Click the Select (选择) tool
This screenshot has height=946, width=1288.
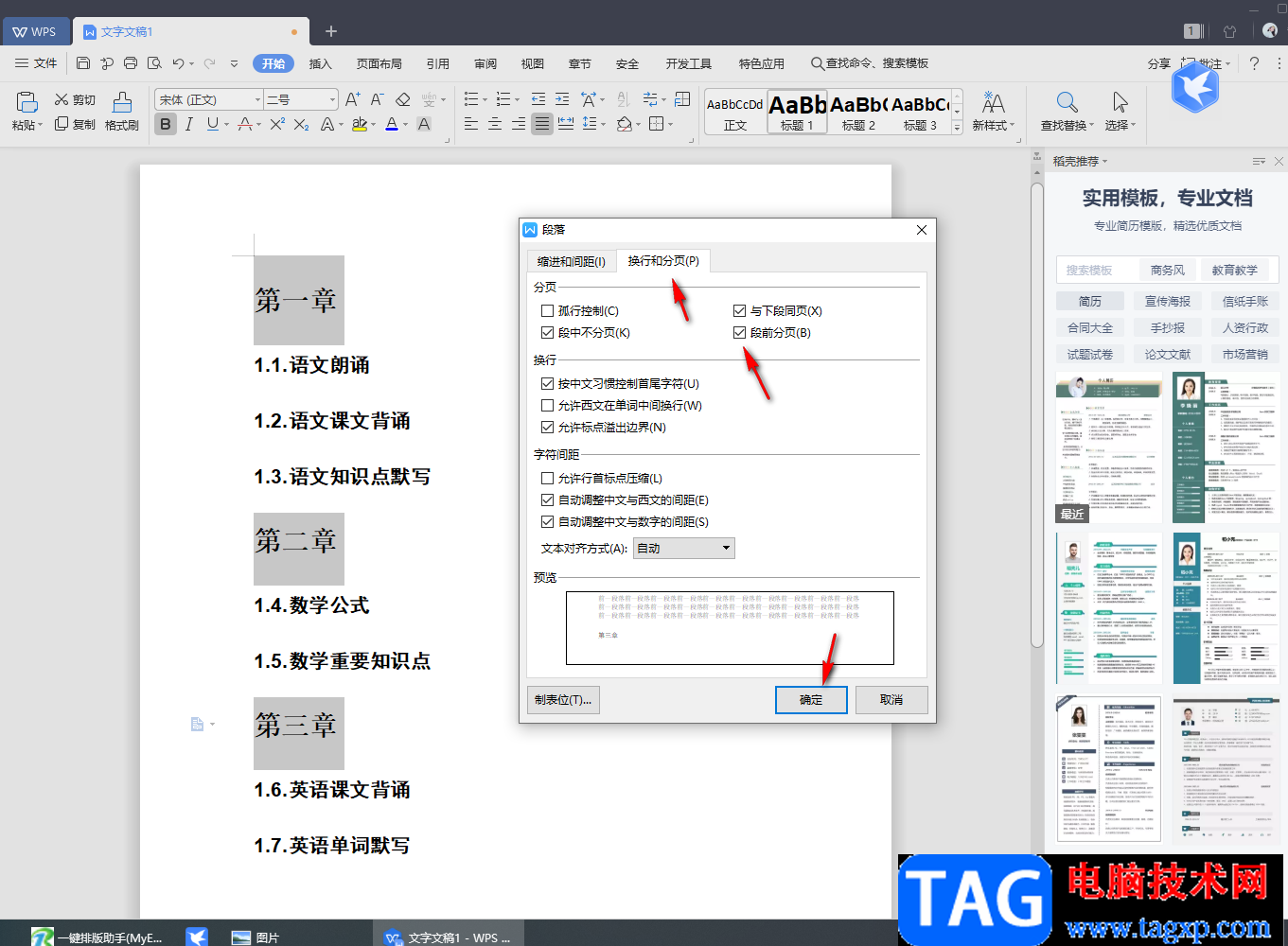point(1120,112)
